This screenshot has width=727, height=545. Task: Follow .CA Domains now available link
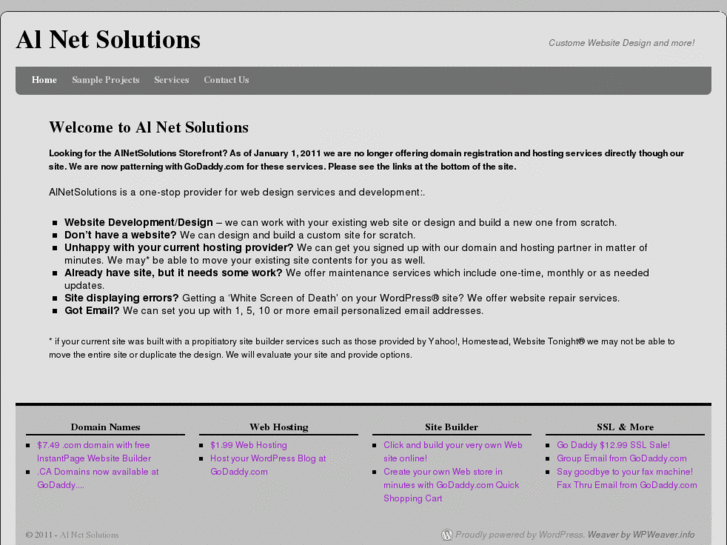pos(98,478)
